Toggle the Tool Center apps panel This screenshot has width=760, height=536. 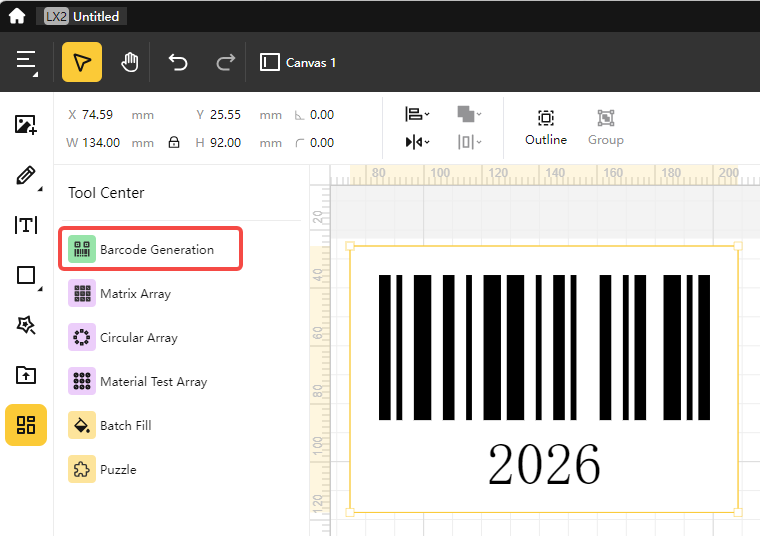26,425
